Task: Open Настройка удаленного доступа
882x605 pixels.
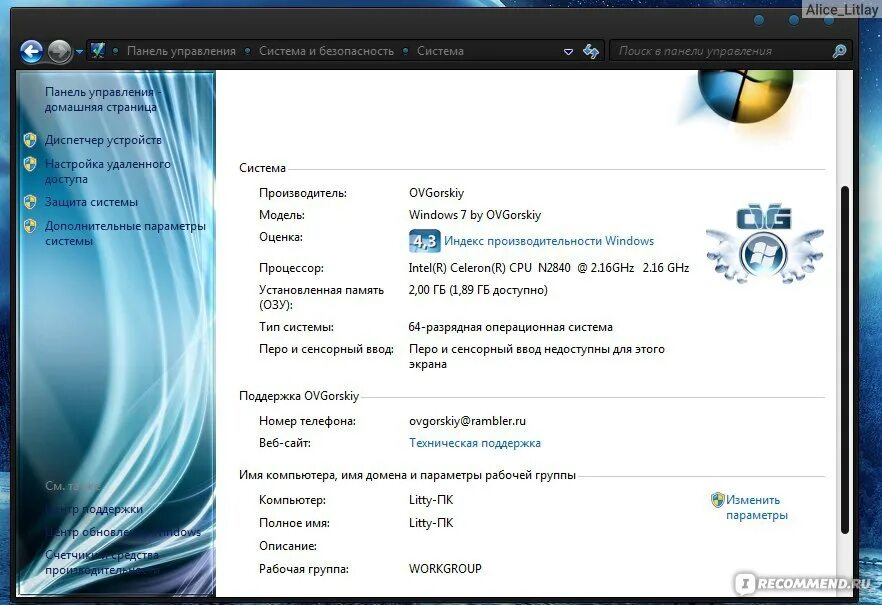Action: pyautogui.click(x=107, y=171)
